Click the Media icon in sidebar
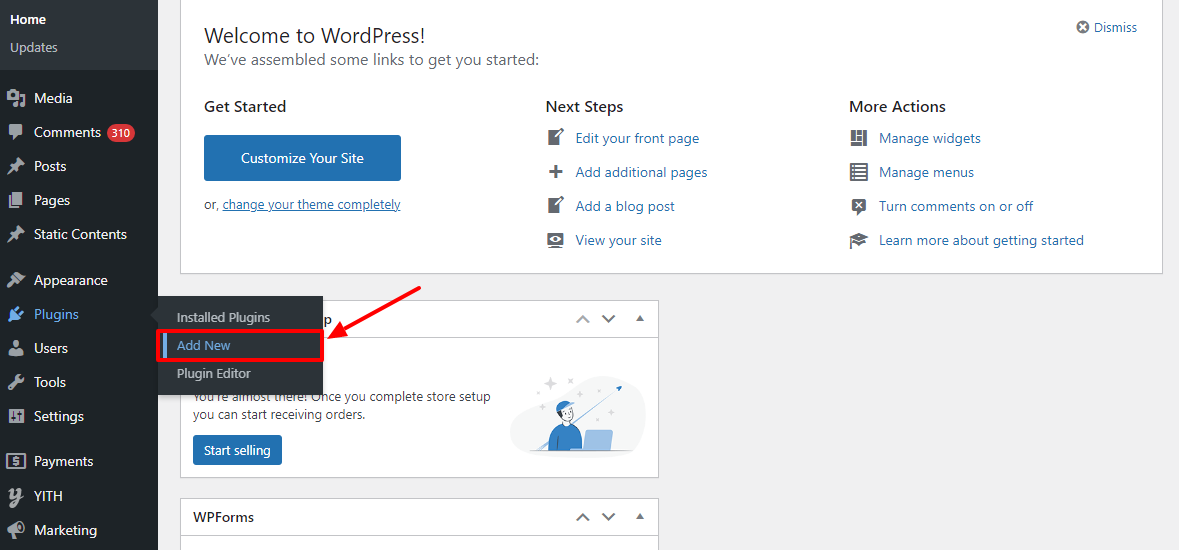1179x550 pixels. click(15, 98)
